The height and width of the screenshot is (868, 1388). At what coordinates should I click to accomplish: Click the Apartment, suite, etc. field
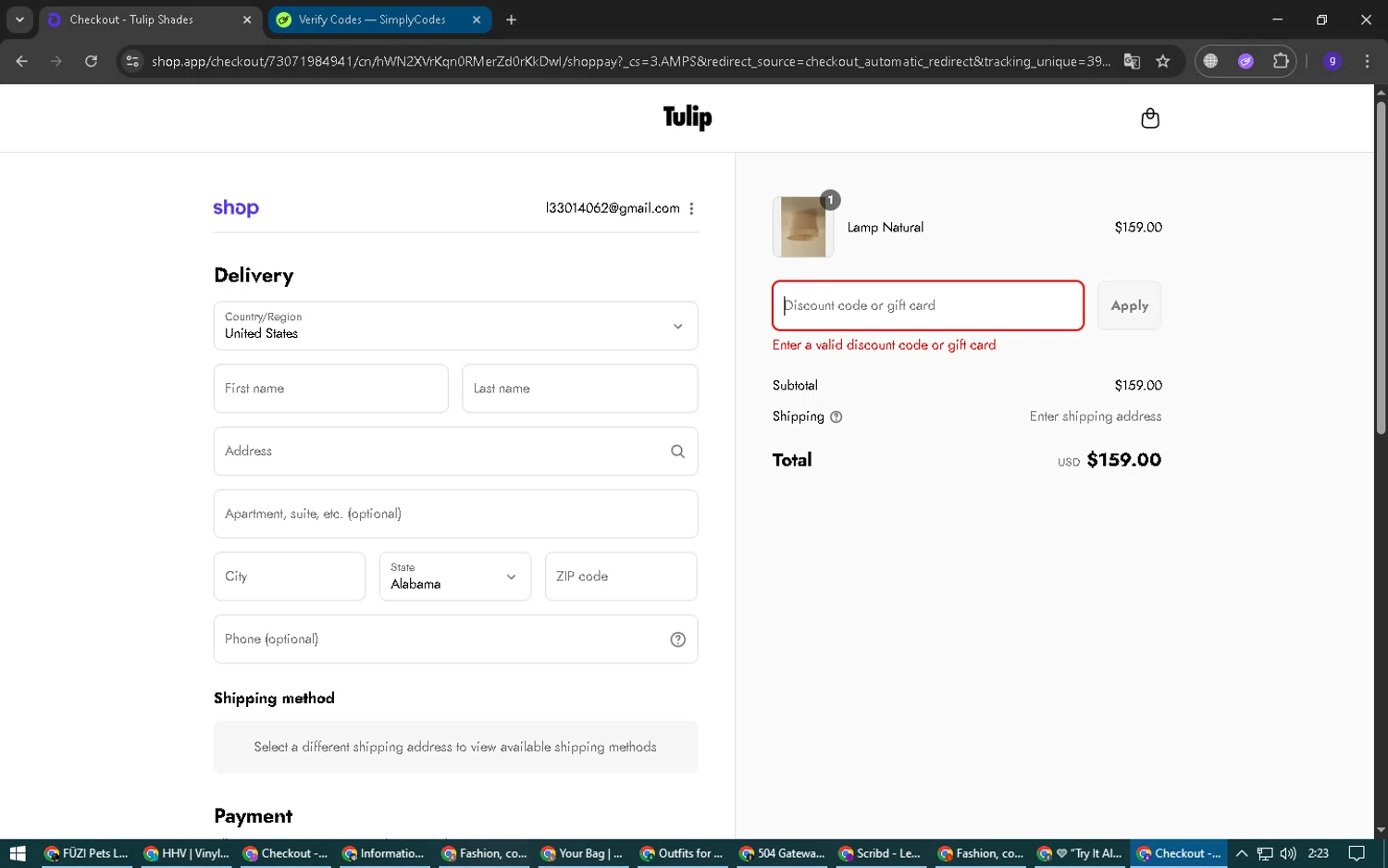tap(455, 514)
